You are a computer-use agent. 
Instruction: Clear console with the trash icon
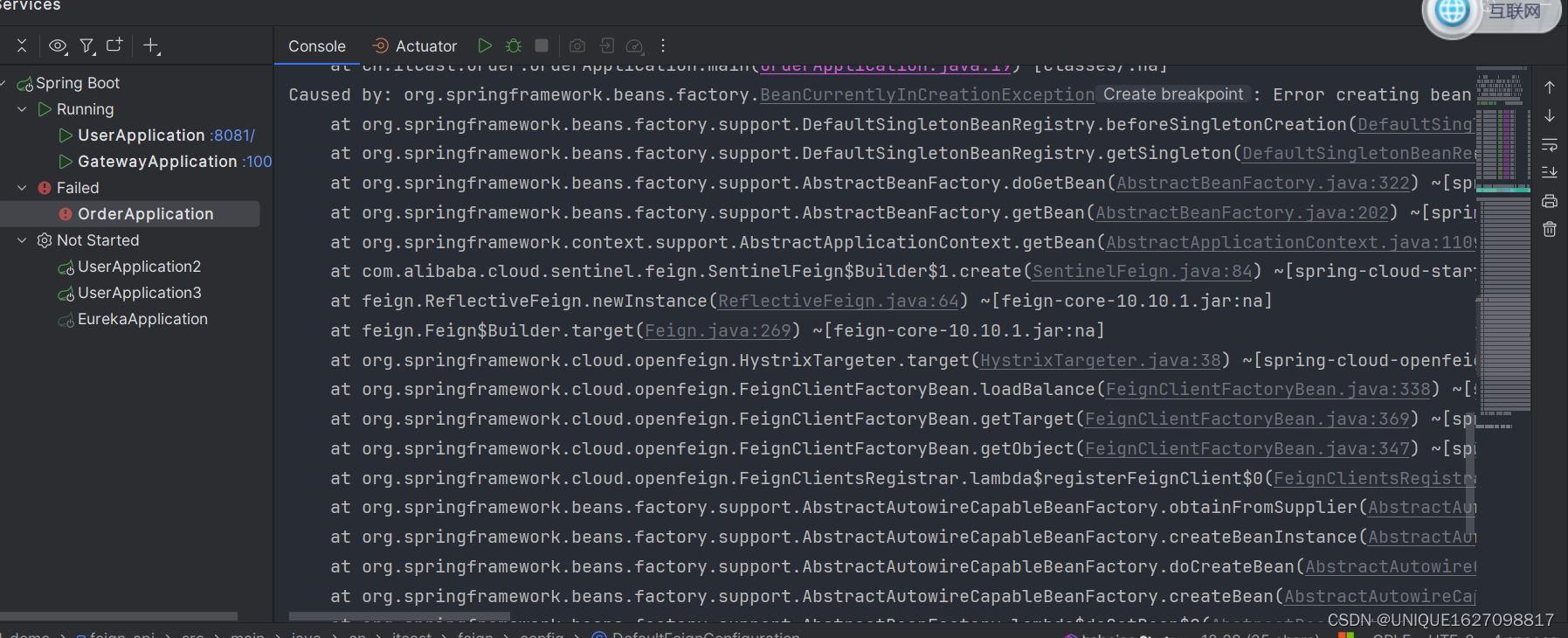point(1550,229)
